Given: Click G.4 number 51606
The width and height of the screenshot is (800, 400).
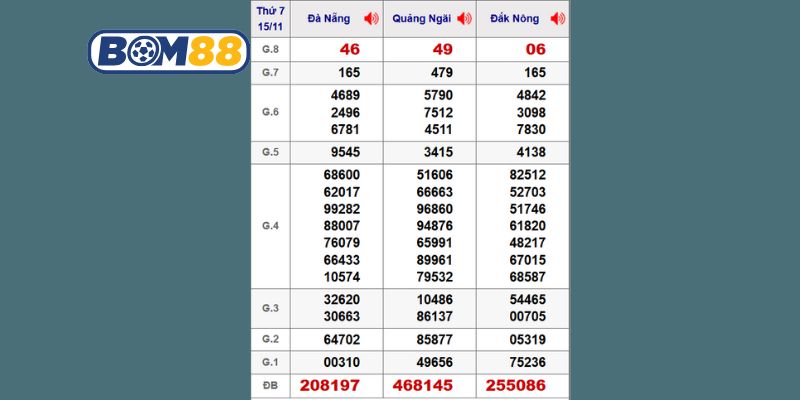Looking at the screenshot, I should click(x=435, y=175).
